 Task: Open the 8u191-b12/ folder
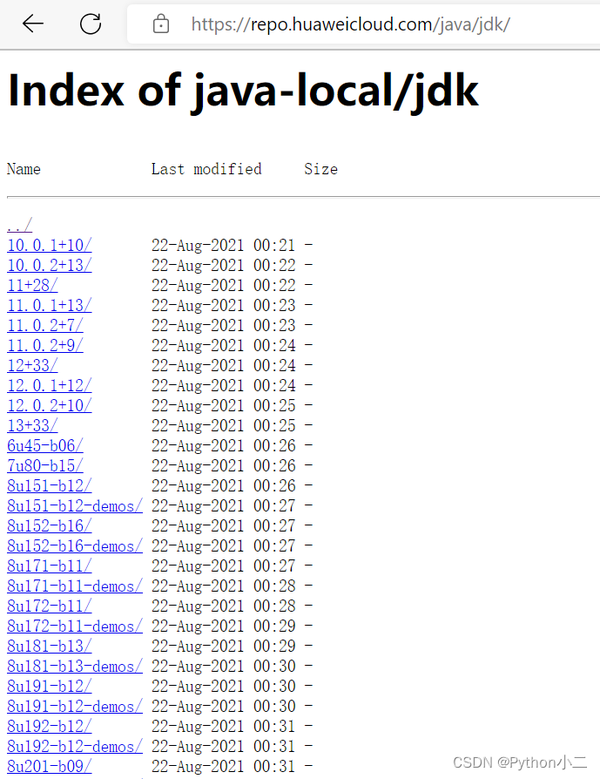[49, 686]
